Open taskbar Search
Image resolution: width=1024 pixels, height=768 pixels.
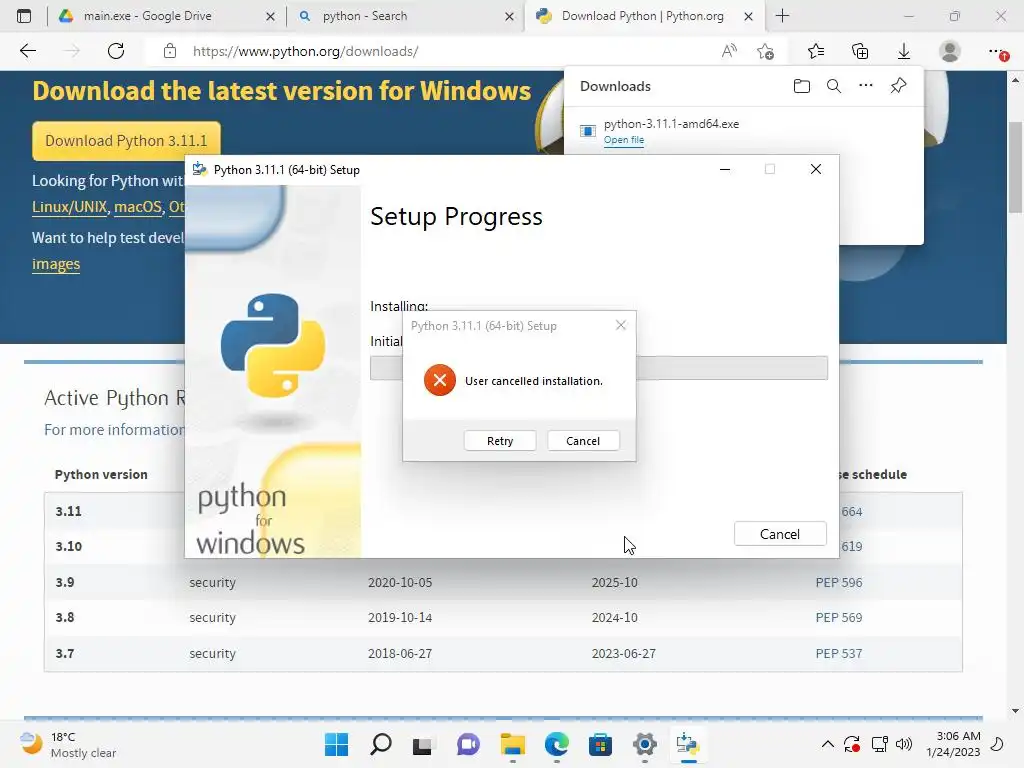tap(381, 744)
